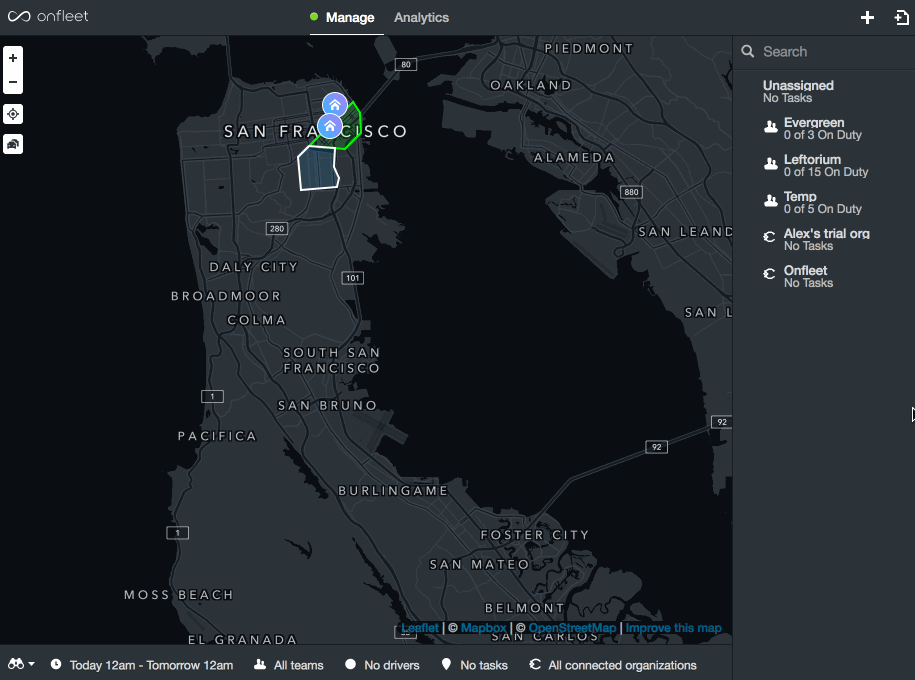Click the Leftorium team icon
915x680 pixels.
click(771, 163)
